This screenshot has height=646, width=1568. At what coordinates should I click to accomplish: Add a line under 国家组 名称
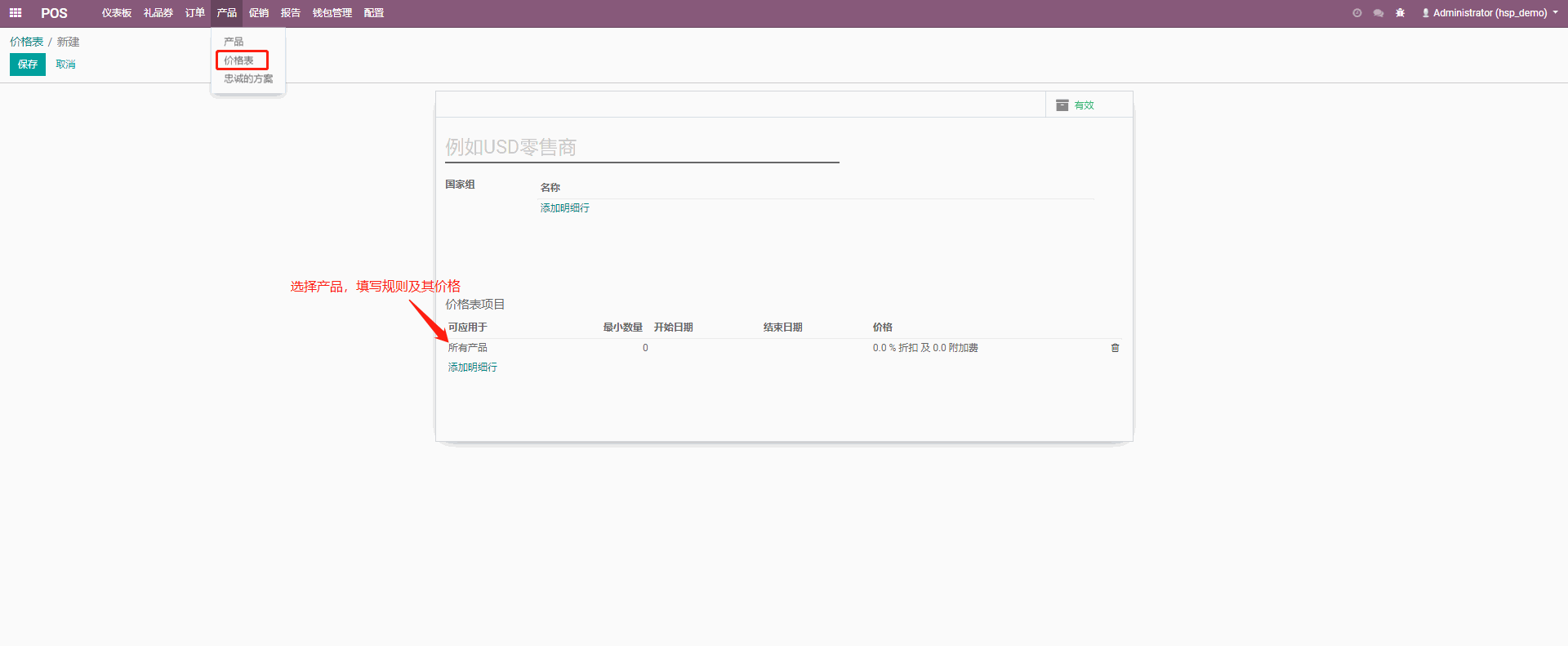[564, 208]
